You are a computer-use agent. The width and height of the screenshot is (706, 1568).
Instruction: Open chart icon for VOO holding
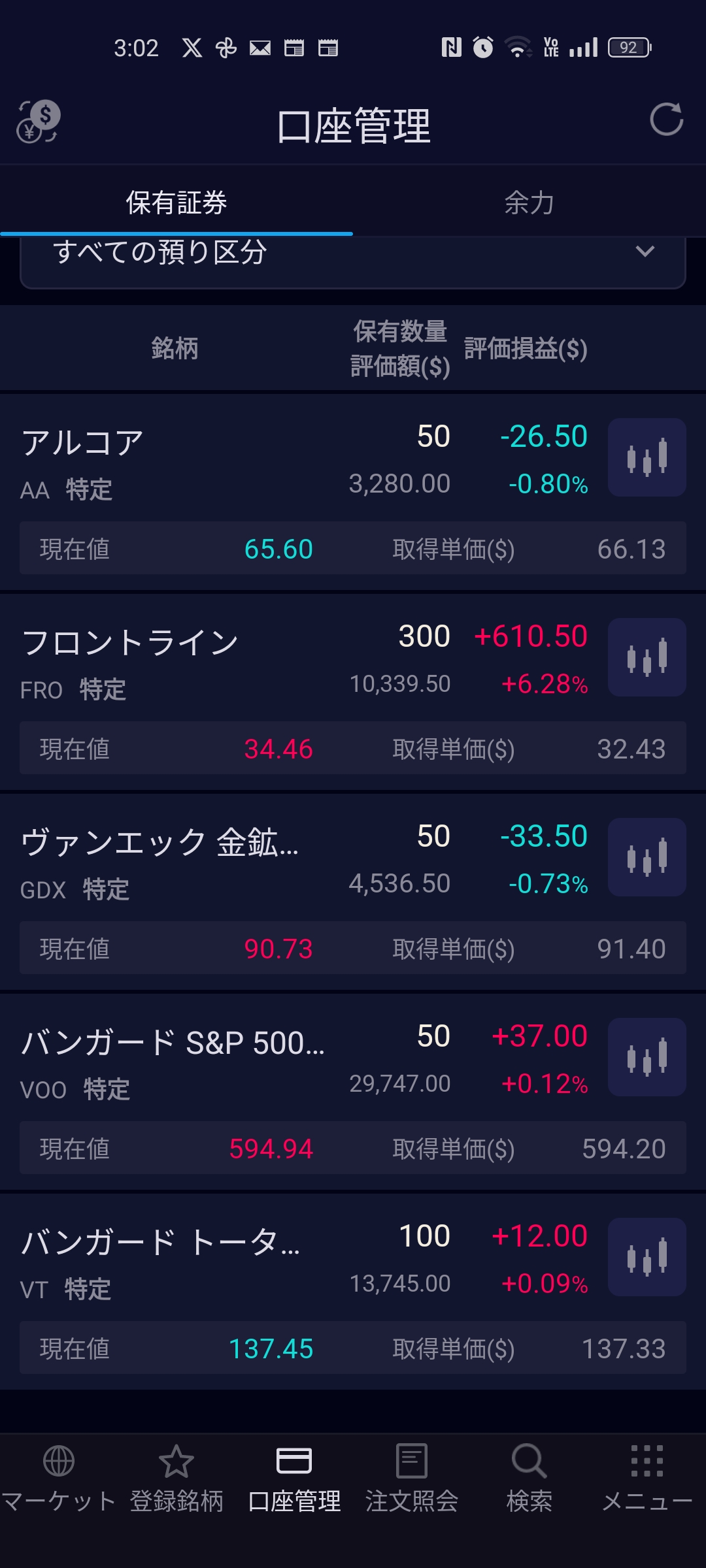(647, 1057)
